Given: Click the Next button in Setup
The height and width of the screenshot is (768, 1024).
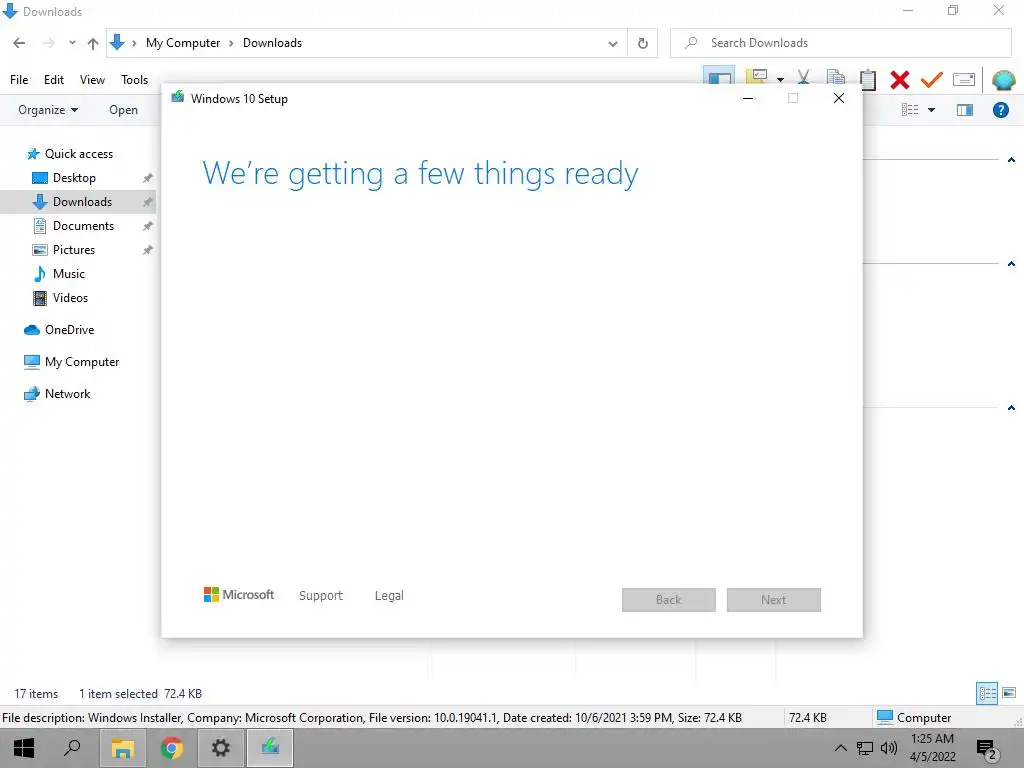Looking at the screenshot, I should (773, 600).
